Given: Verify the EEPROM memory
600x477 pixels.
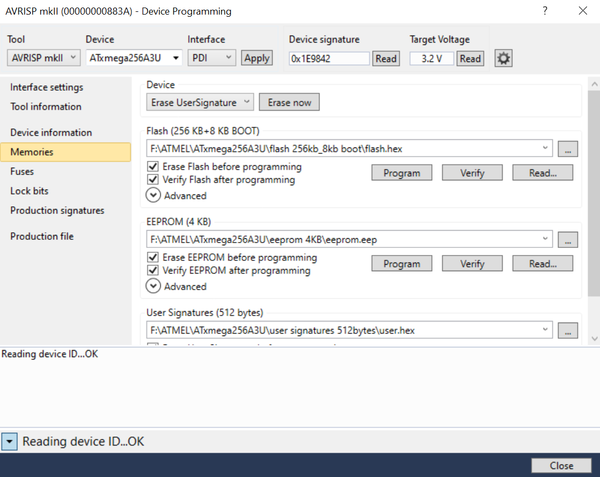Looking at the screenshot, I should (x=472, y=264).
